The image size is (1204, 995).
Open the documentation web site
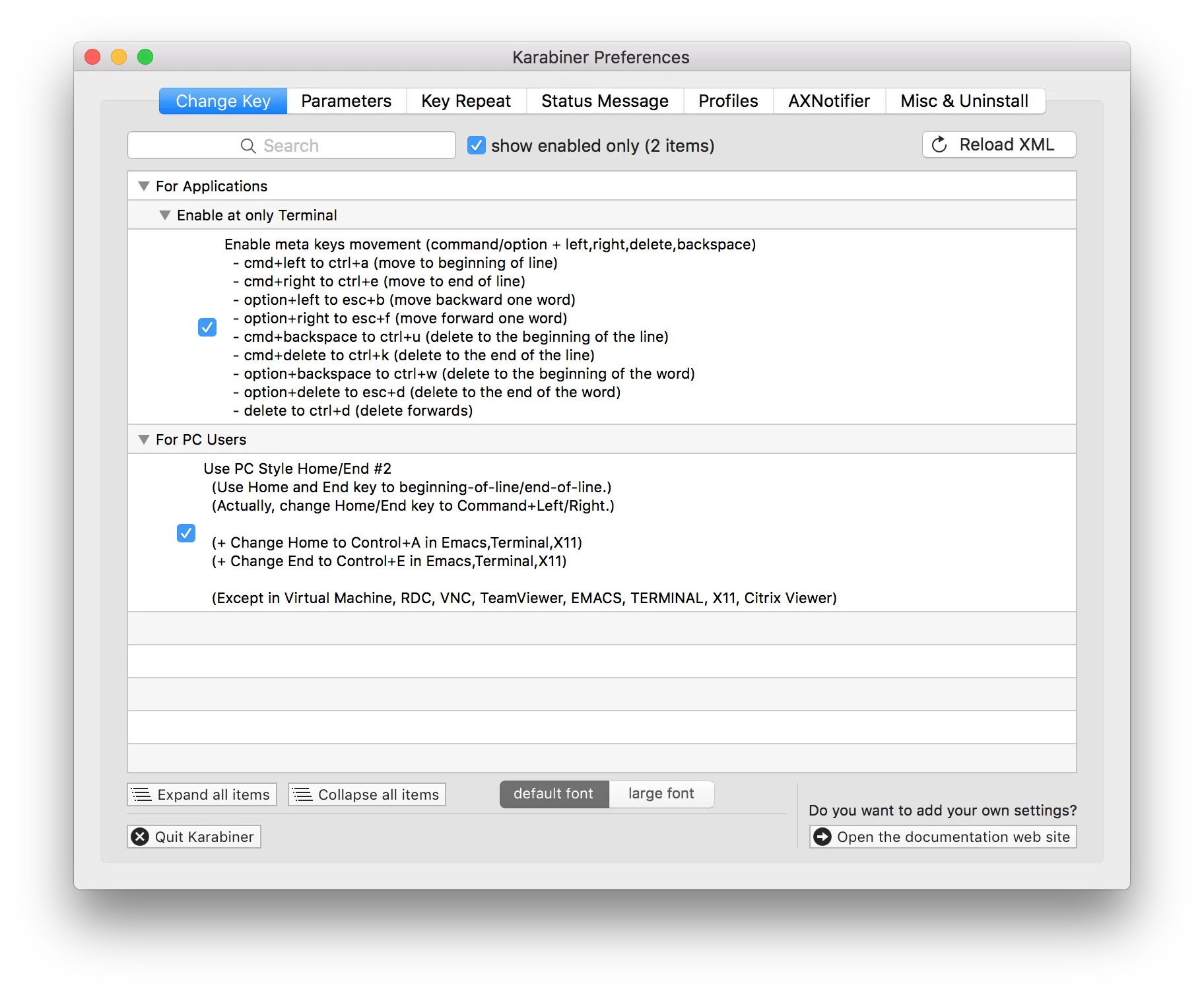tap(943, 837)
